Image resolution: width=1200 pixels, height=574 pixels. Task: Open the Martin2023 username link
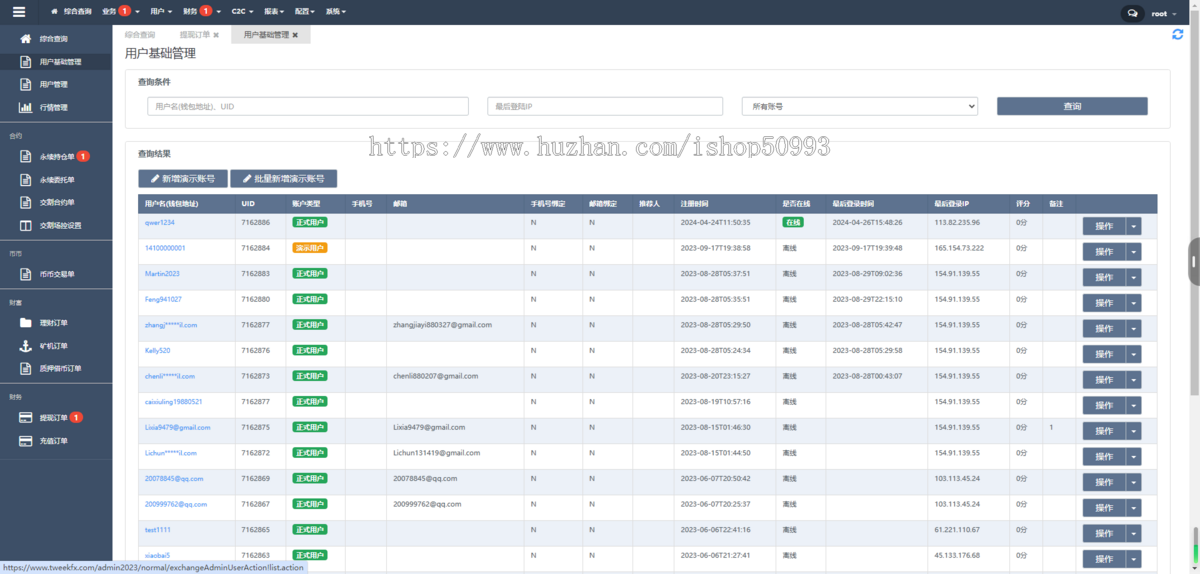point(162,273)
